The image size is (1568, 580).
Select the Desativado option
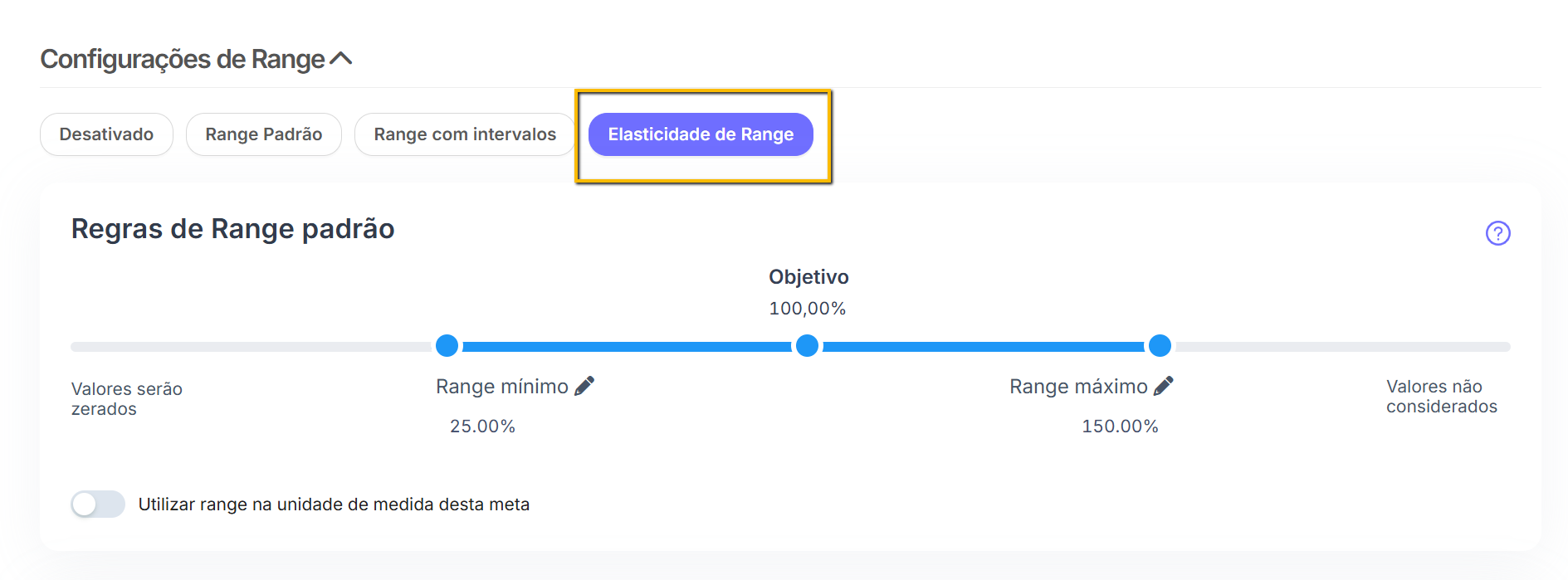coord(106,134)
